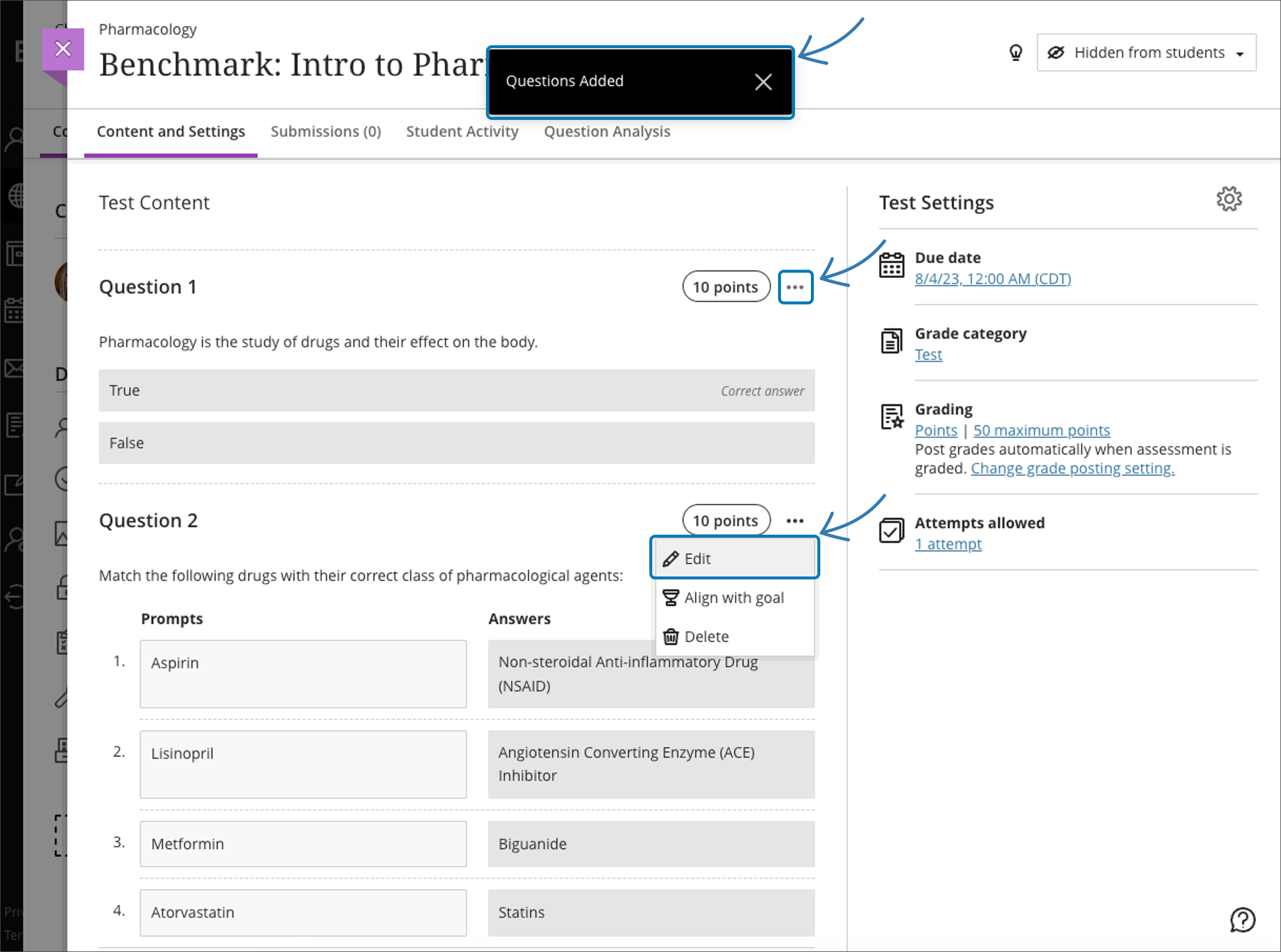
Task: Open Question 1 more options menu
Action: coord(795,287)
